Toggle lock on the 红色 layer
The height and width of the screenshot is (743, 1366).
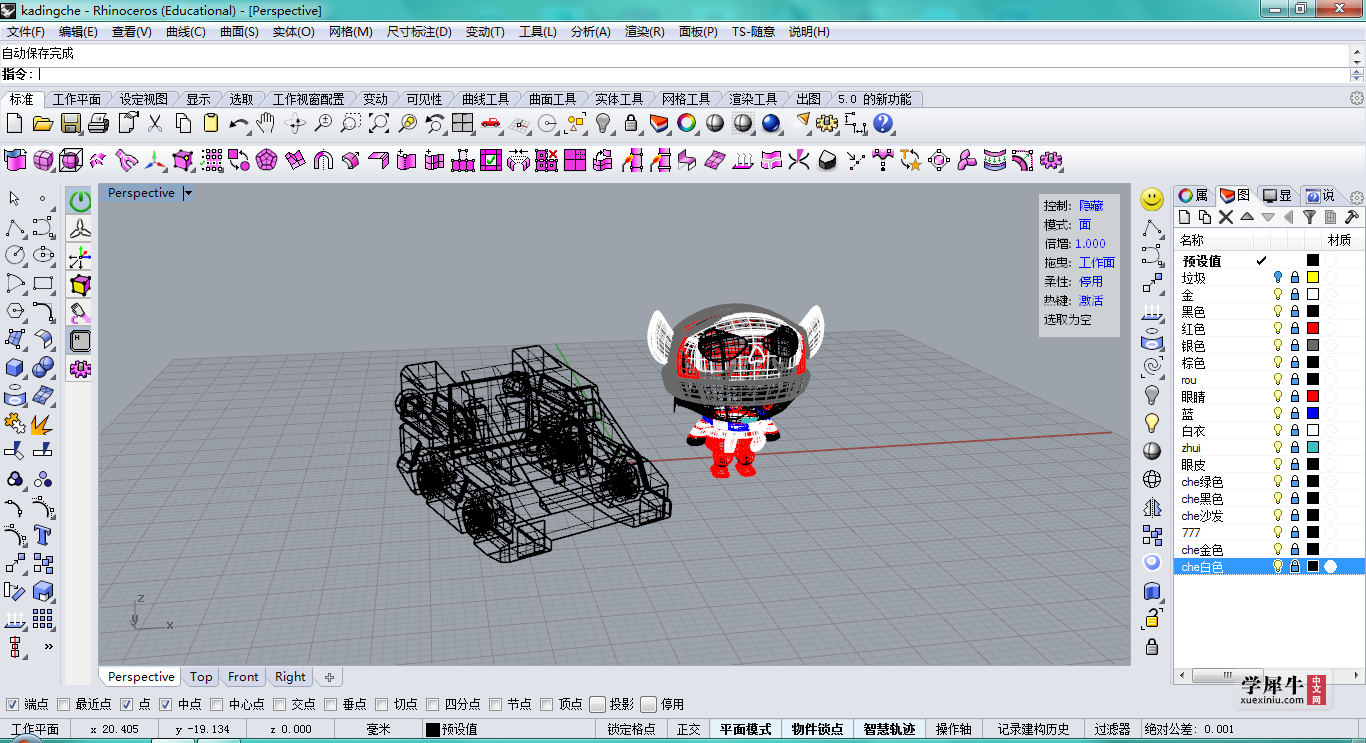click(1295, 329)
